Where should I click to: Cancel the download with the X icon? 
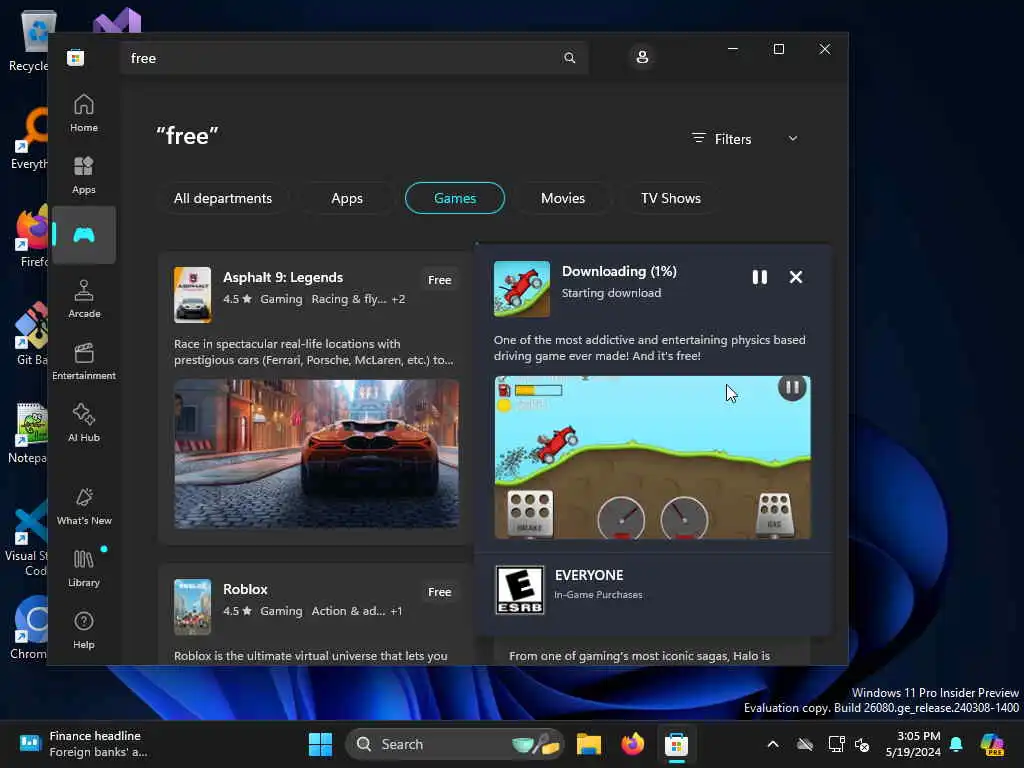[795, 277]
